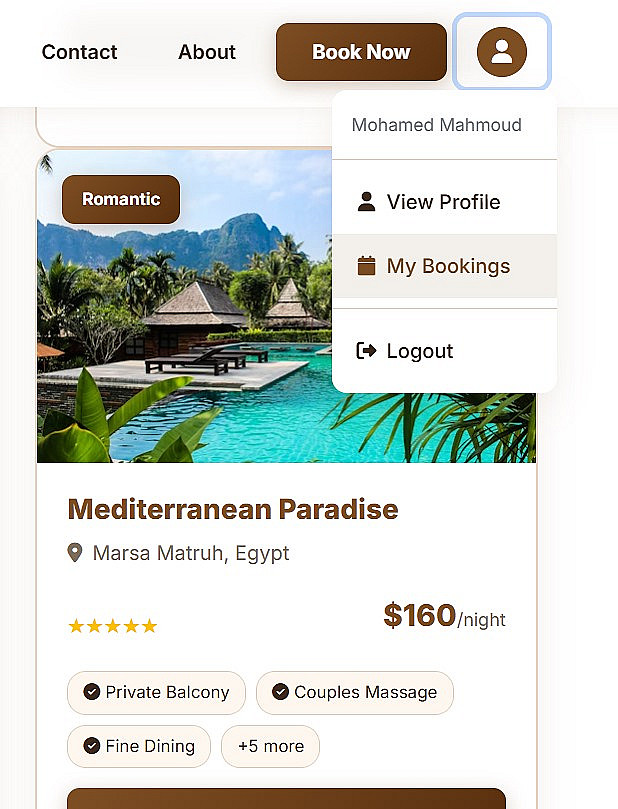This screenshot has height=809, width=618.
Task: Click the Private Balcony checkmark icon
Action: [x=92, y=692]
